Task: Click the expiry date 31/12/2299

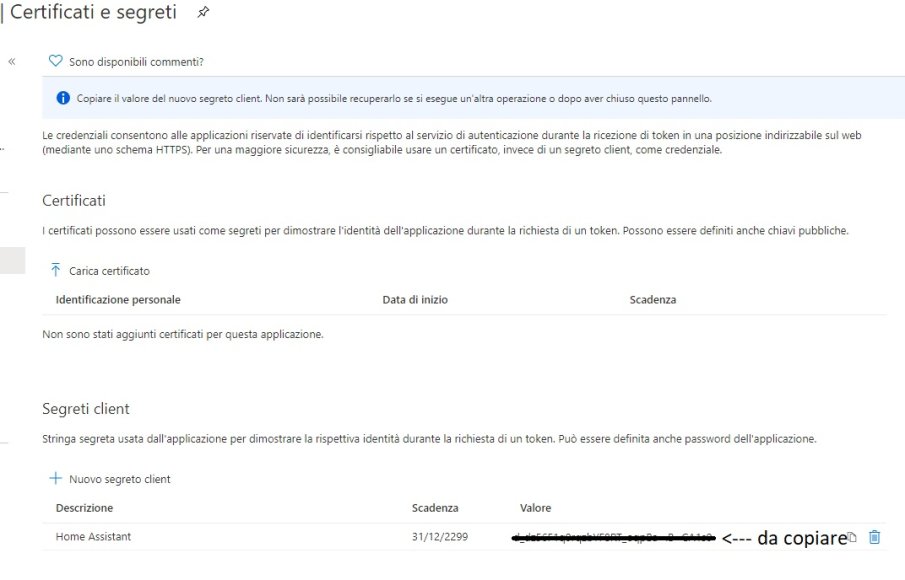Action: point(440,537)
